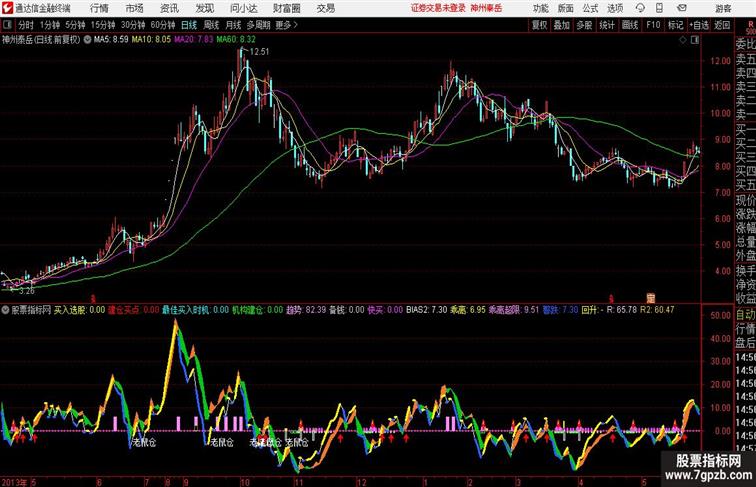756x487 pixels.
Task: Click the 叠加 overlay button
Action: click(x=562, y=25)
